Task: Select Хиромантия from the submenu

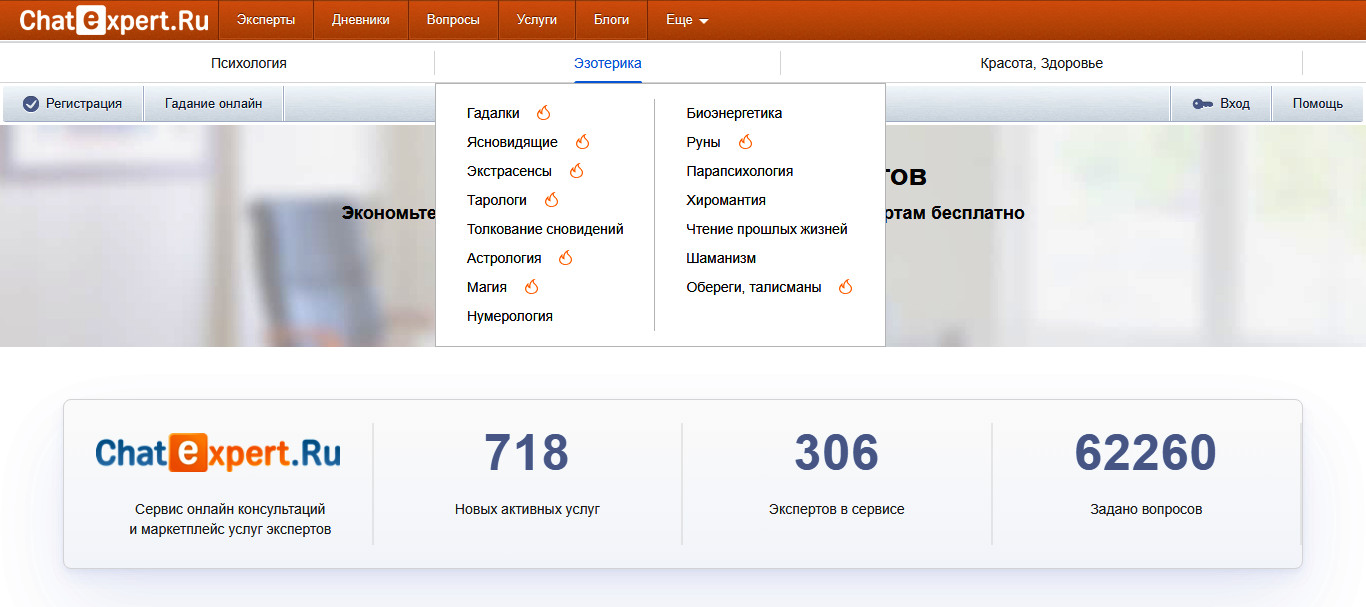Action: (726, 200)
